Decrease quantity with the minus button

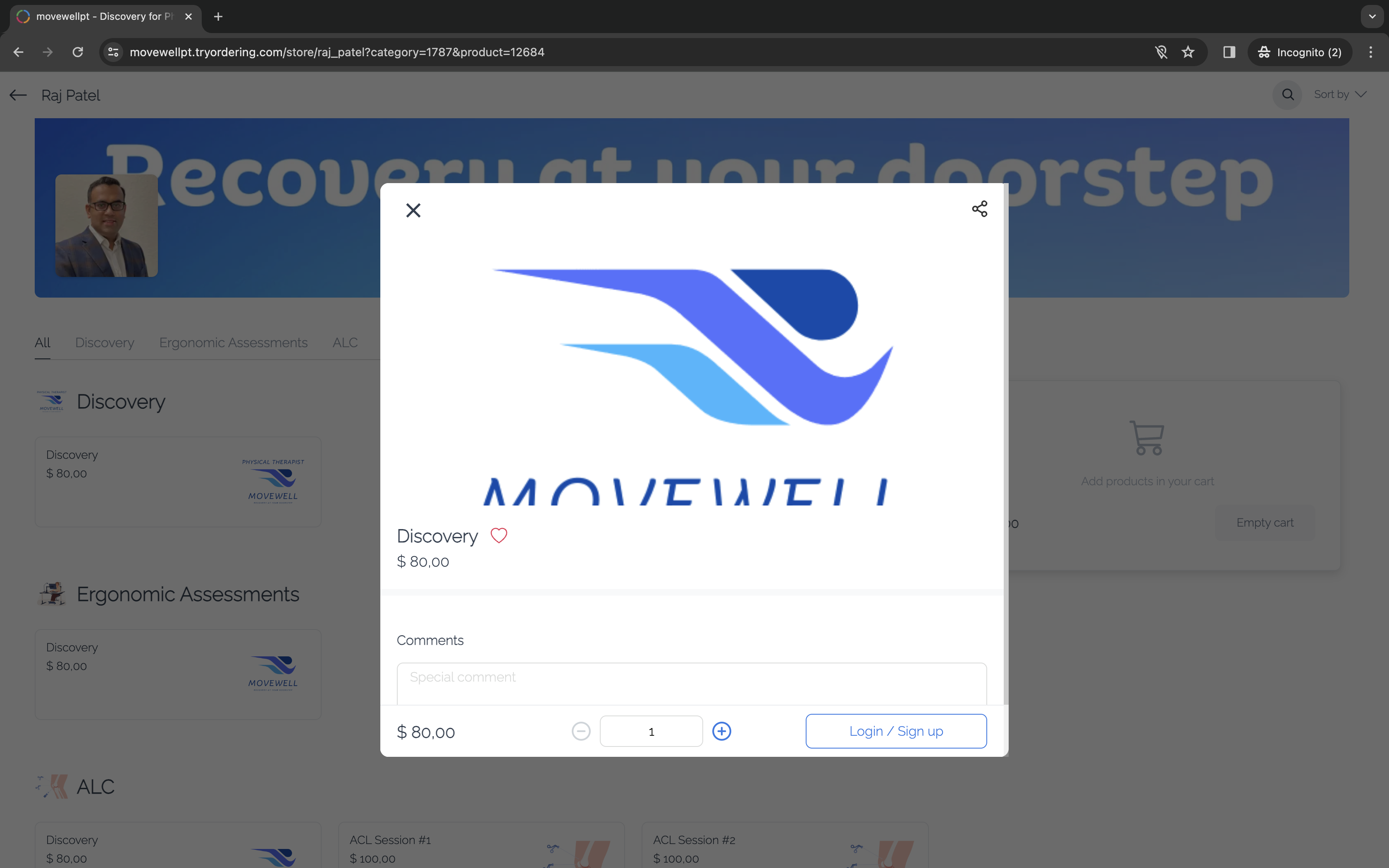tap(581, 731)
